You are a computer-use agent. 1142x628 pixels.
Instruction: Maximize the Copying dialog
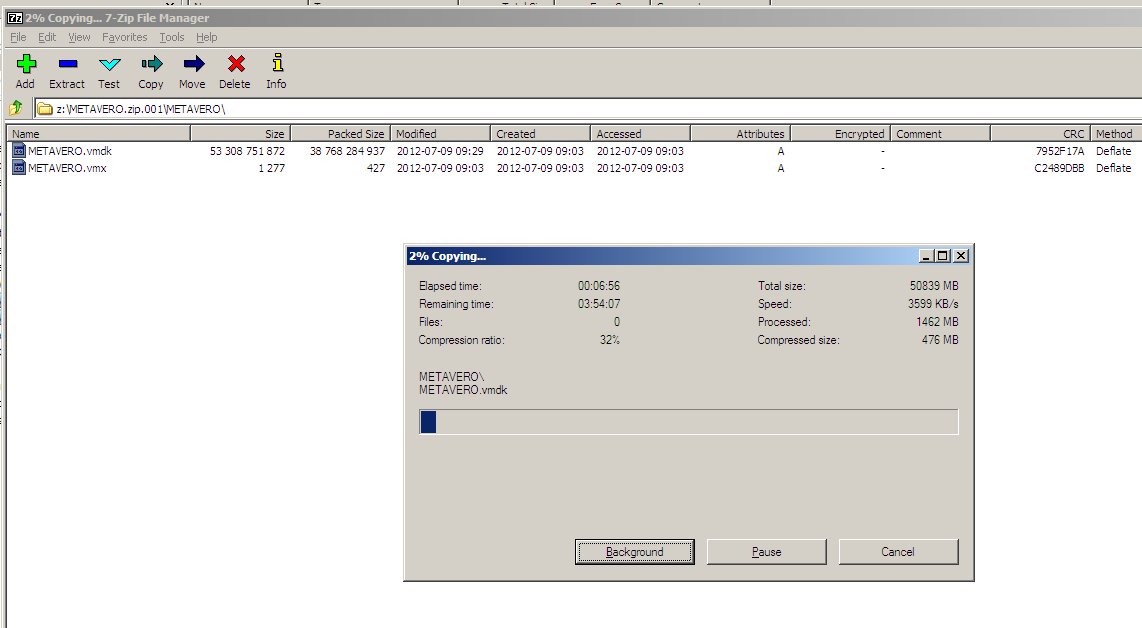click(x=942, y=256)
